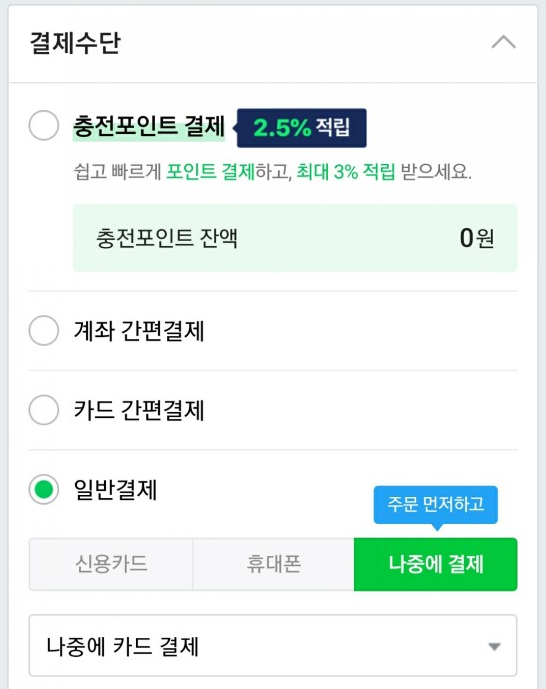Collapse the 결제수단 section chevron
Image resolution: width=546 pixels, height=689 pixels.
[x=503, y=42]
